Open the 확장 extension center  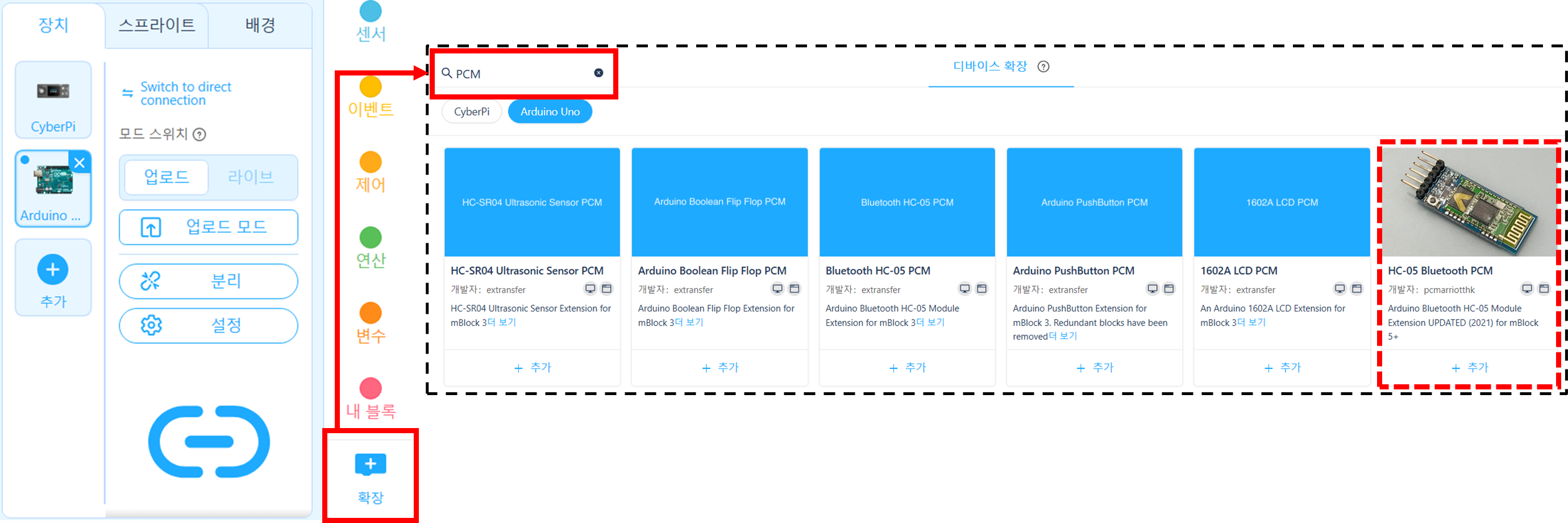tap(370, 478)
